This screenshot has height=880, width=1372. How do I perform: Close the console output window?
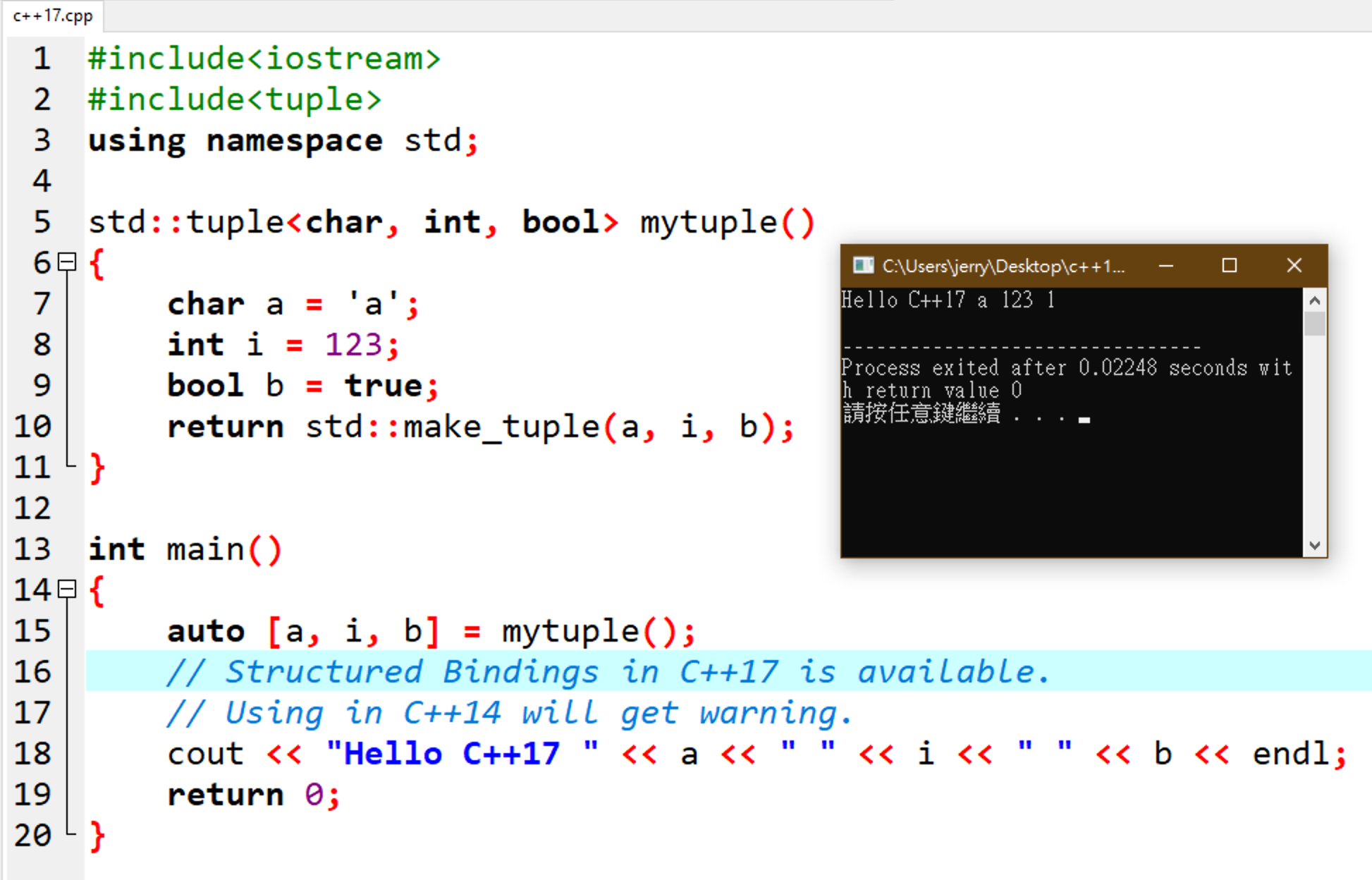(x=1294, y=265)
